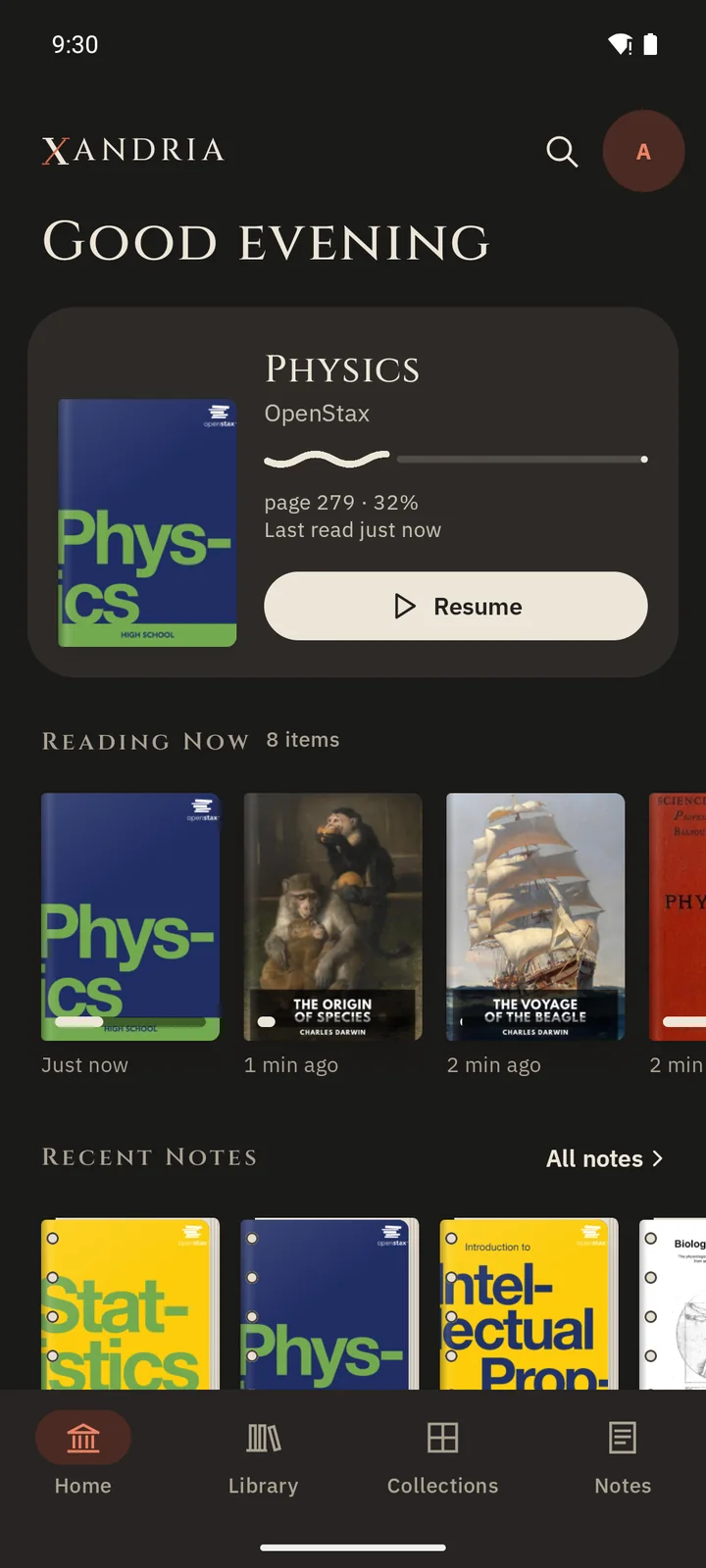Switch to the Notes tab

(x=623, y=1458)
